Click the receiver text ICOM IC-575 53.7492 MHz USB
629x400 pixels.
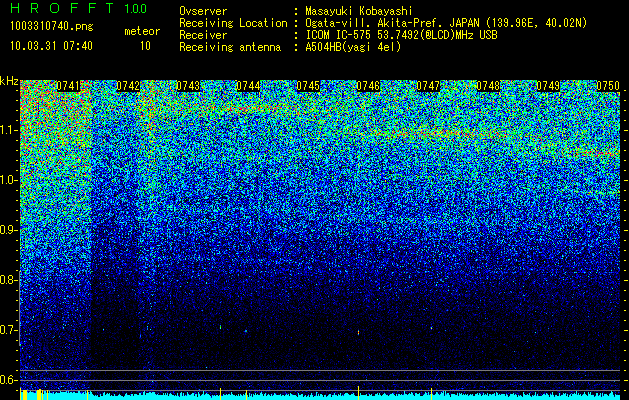(x=401, y=35)
